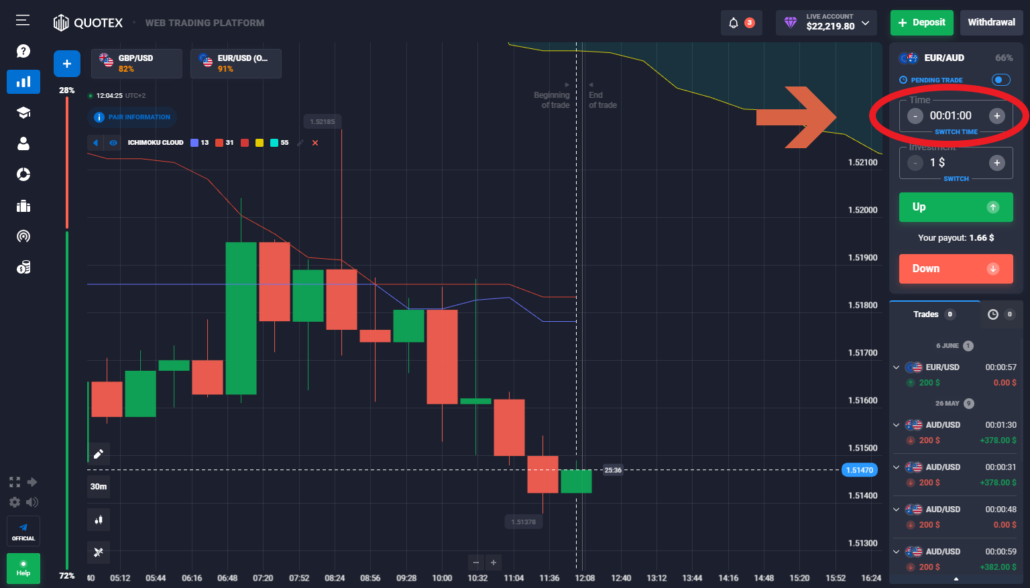Screen dimensions: 1030x588
Task: Open the 30m timeframe selector
Action: [x=99, y=487]
